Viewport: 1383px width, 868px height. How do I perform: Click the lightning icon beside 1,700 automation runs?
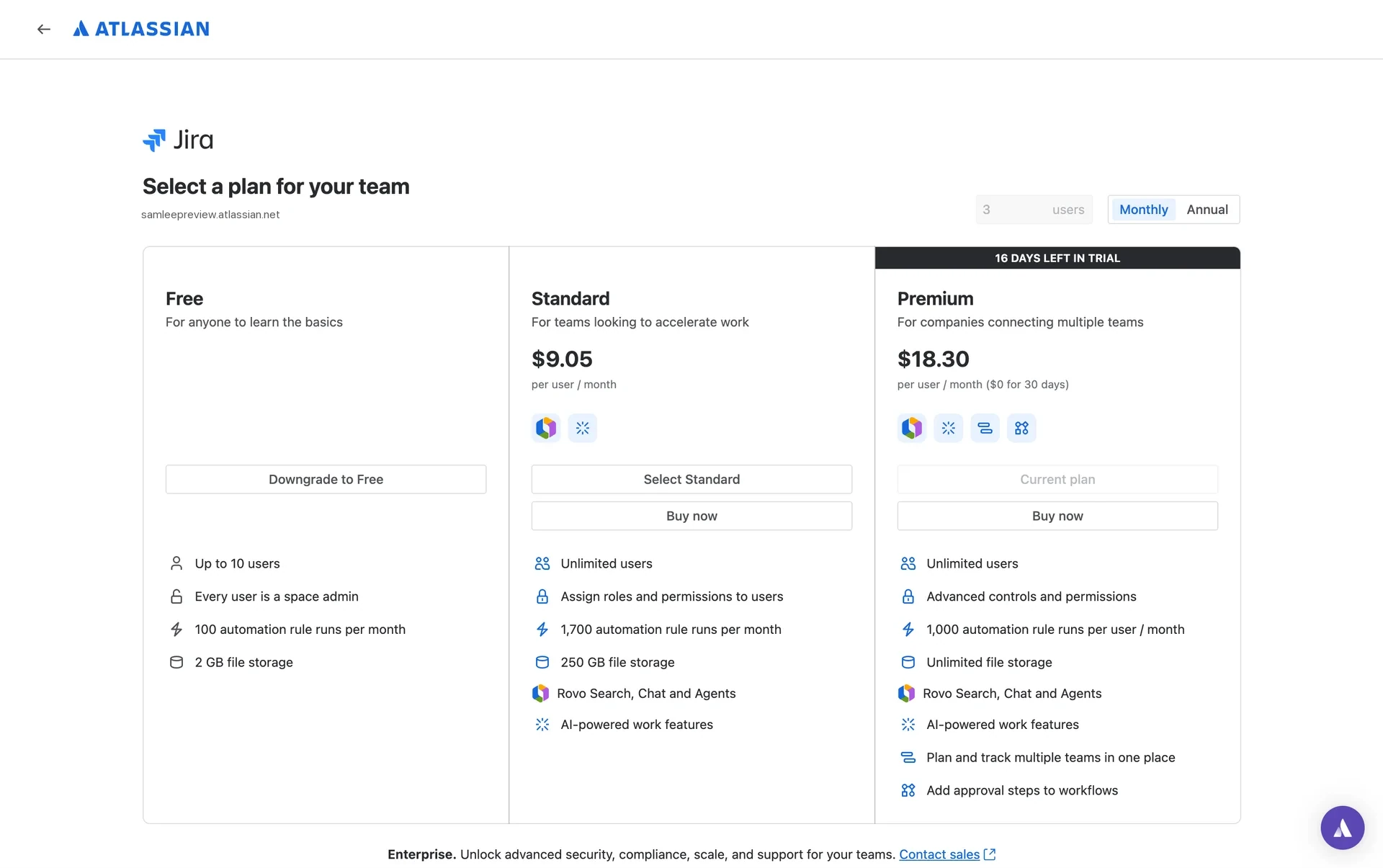click(x=542, y=630)
